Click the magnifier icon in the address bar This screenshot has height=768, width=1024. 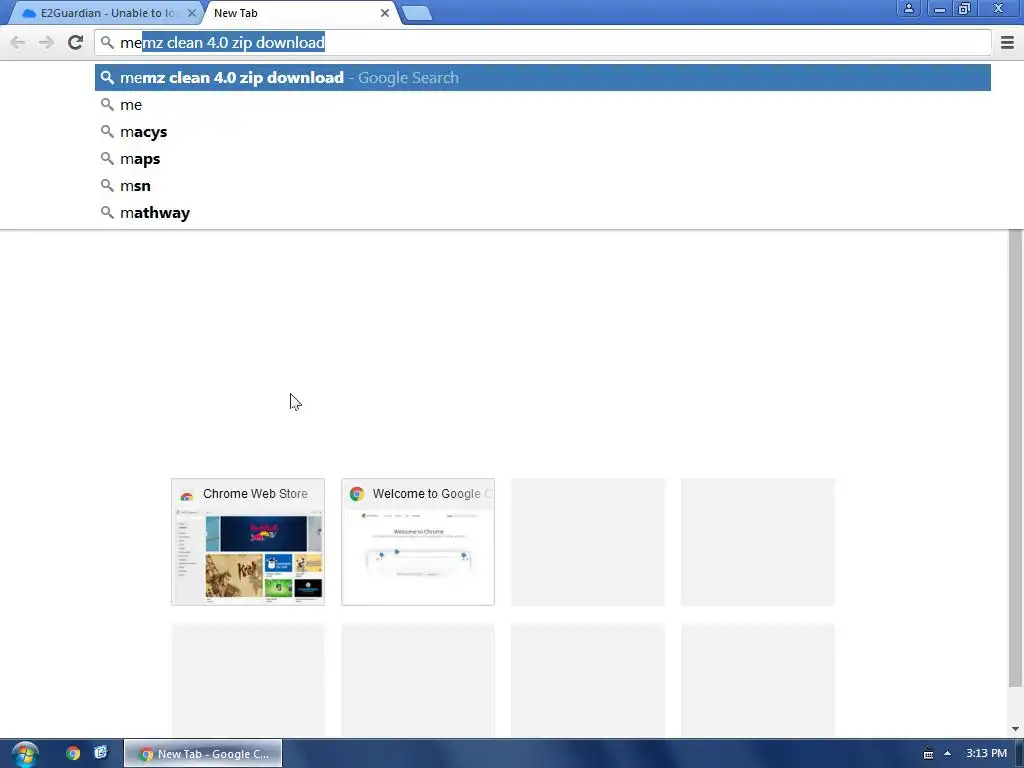pyautogui.click(x=107, y=42)
